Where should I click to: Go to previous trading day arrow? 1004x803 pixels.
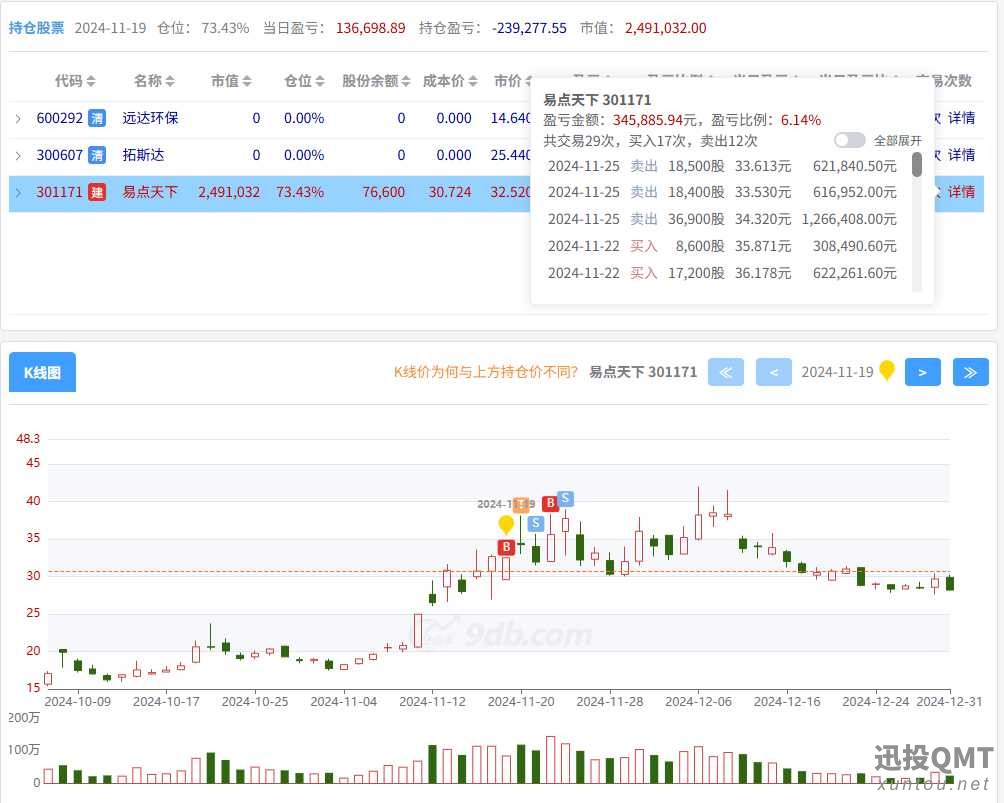coord(773,372)
